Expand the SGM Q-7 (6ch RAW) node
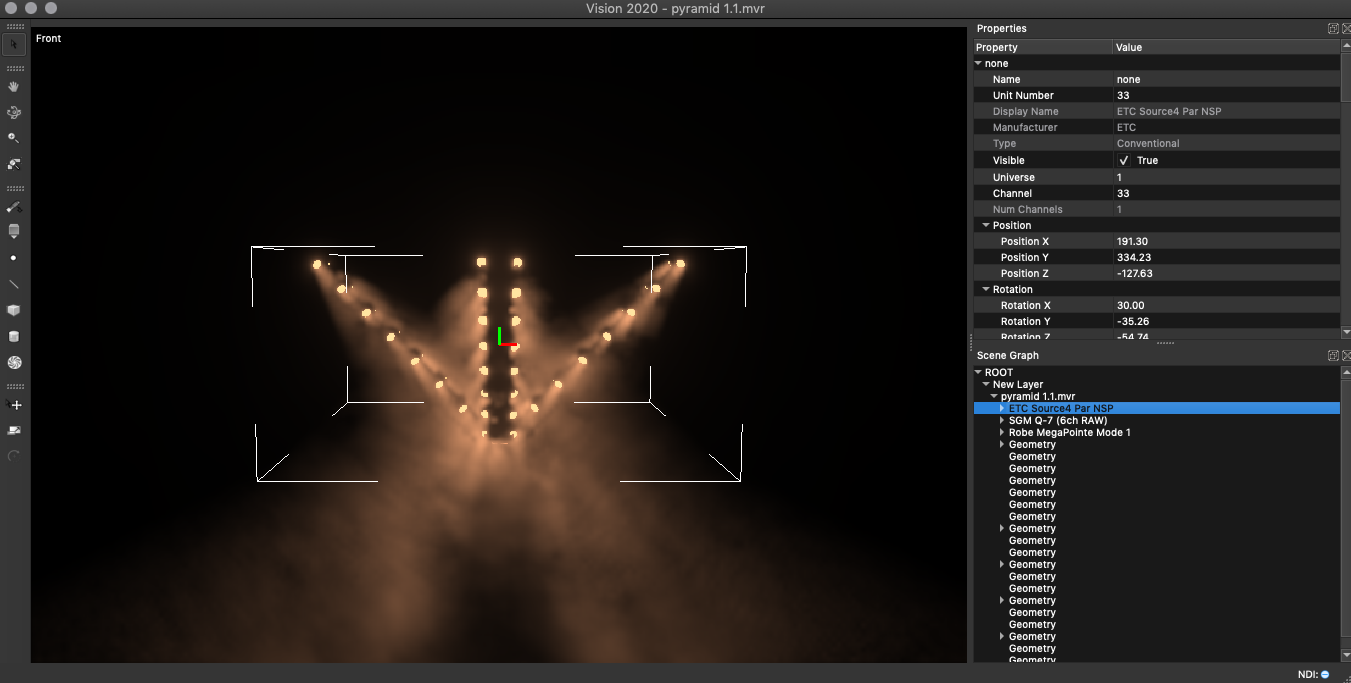The width and height of the screenshot is (1351, 683). click(x=1001, y=421)
